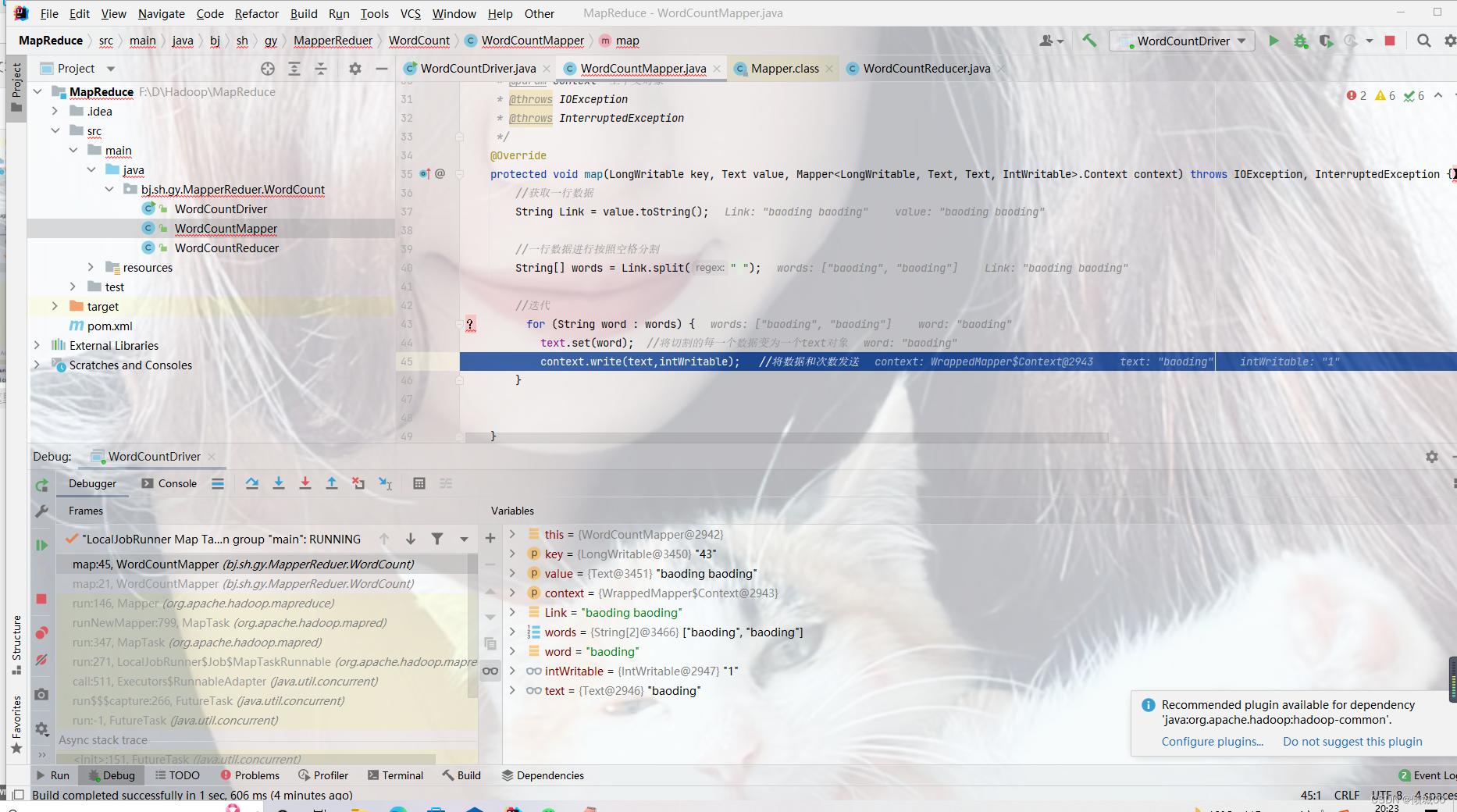1457x812 pixels.
Task: Click Step Into debugger icon
Action: [x=279, y=483]
